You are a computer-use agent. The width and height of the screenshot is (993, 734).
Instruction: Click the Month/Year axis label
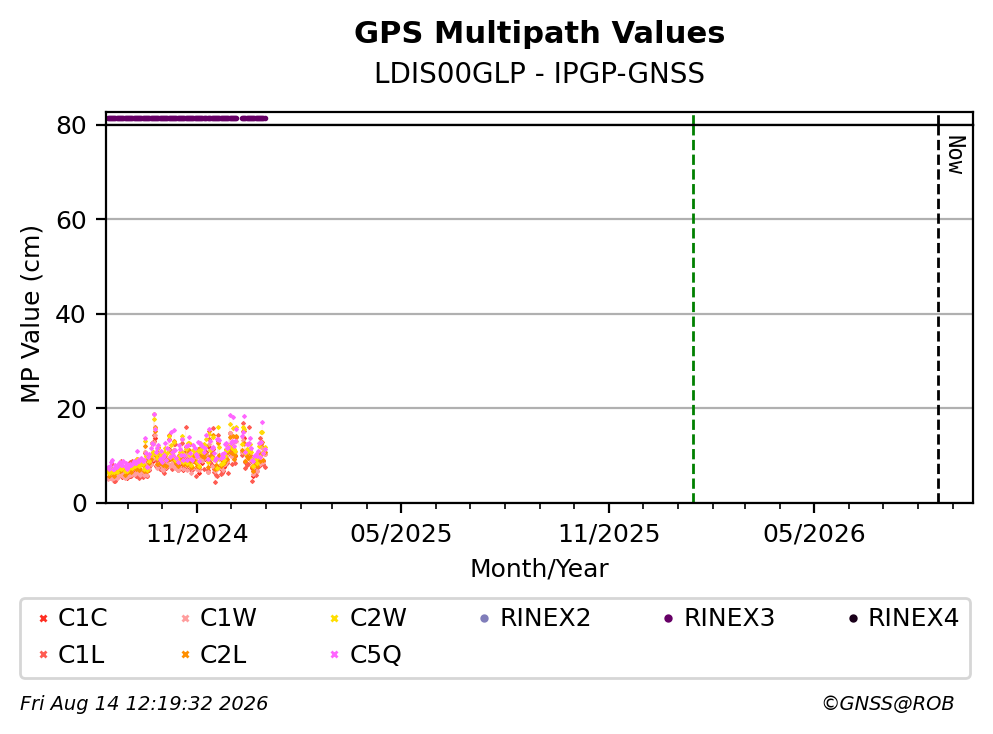pyautogui.click(x=540, y=568)
